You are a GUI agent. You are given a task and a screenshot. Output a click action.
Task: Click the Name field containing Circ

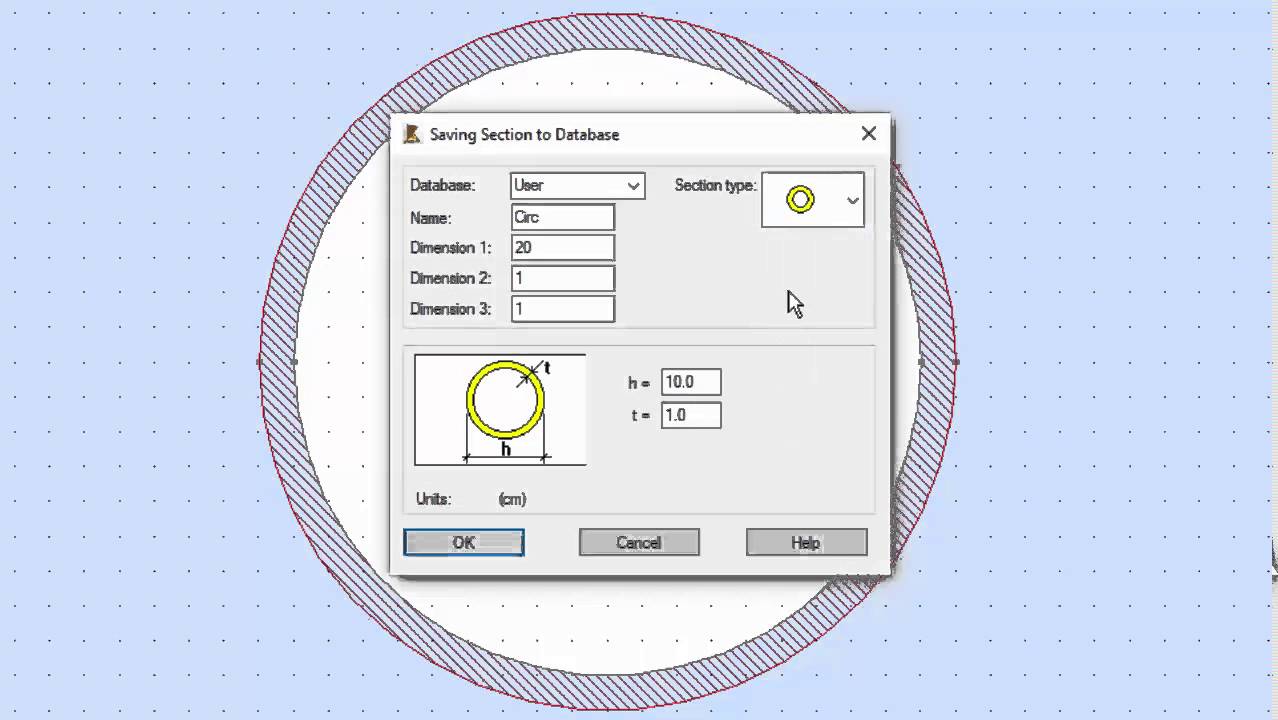pyautogui.click(x=563, y=217)
